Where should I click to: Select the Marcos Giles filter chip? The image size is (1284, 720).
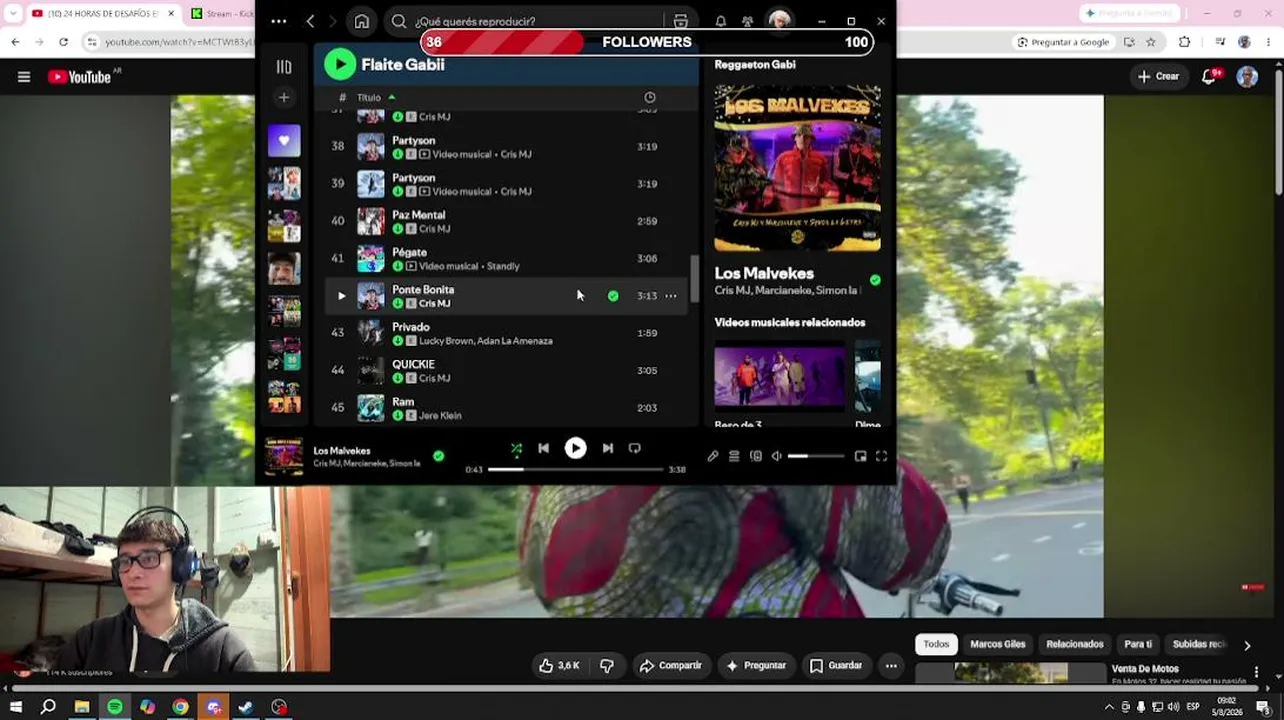[998, 645]
